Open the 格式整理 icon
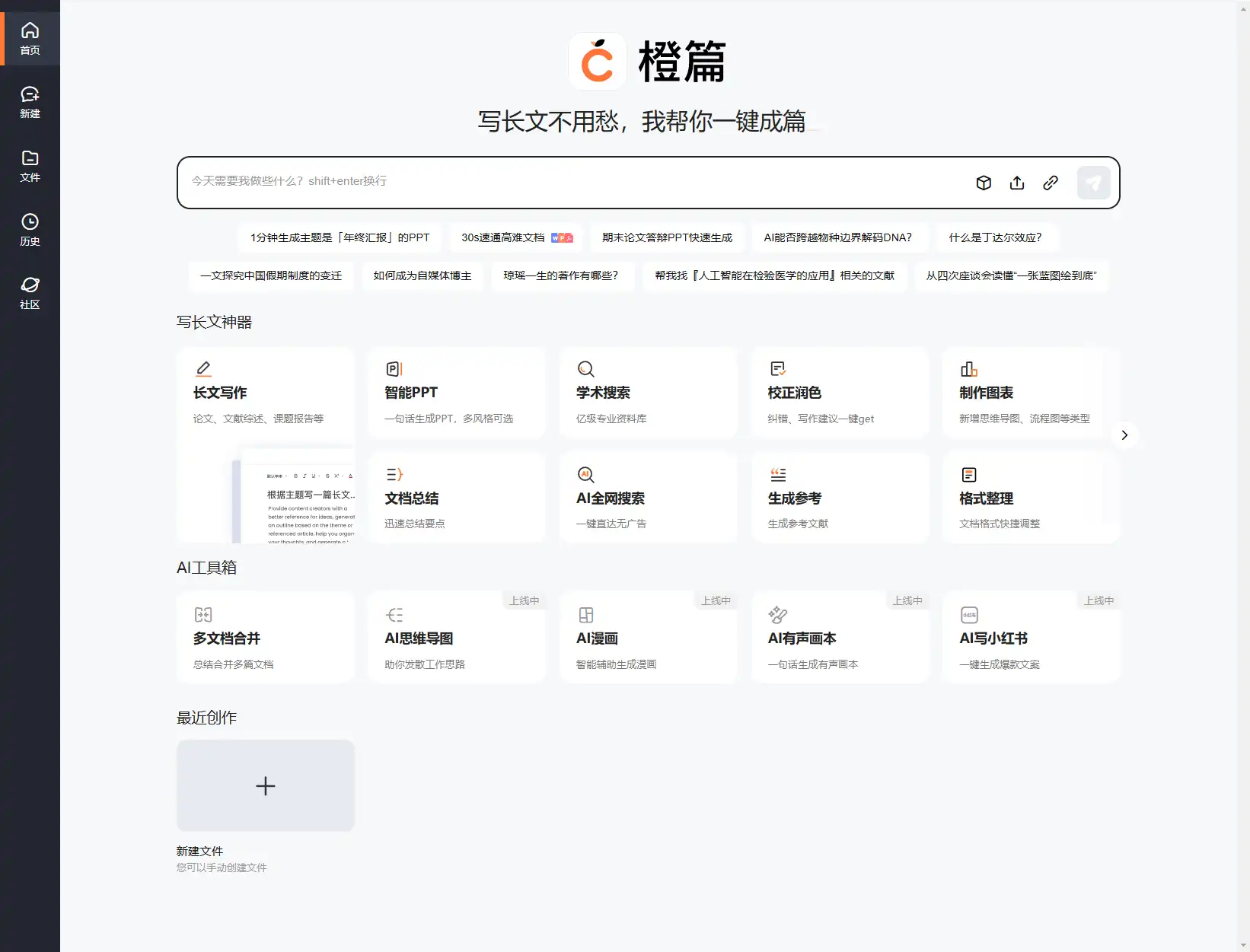 (969, 474)
